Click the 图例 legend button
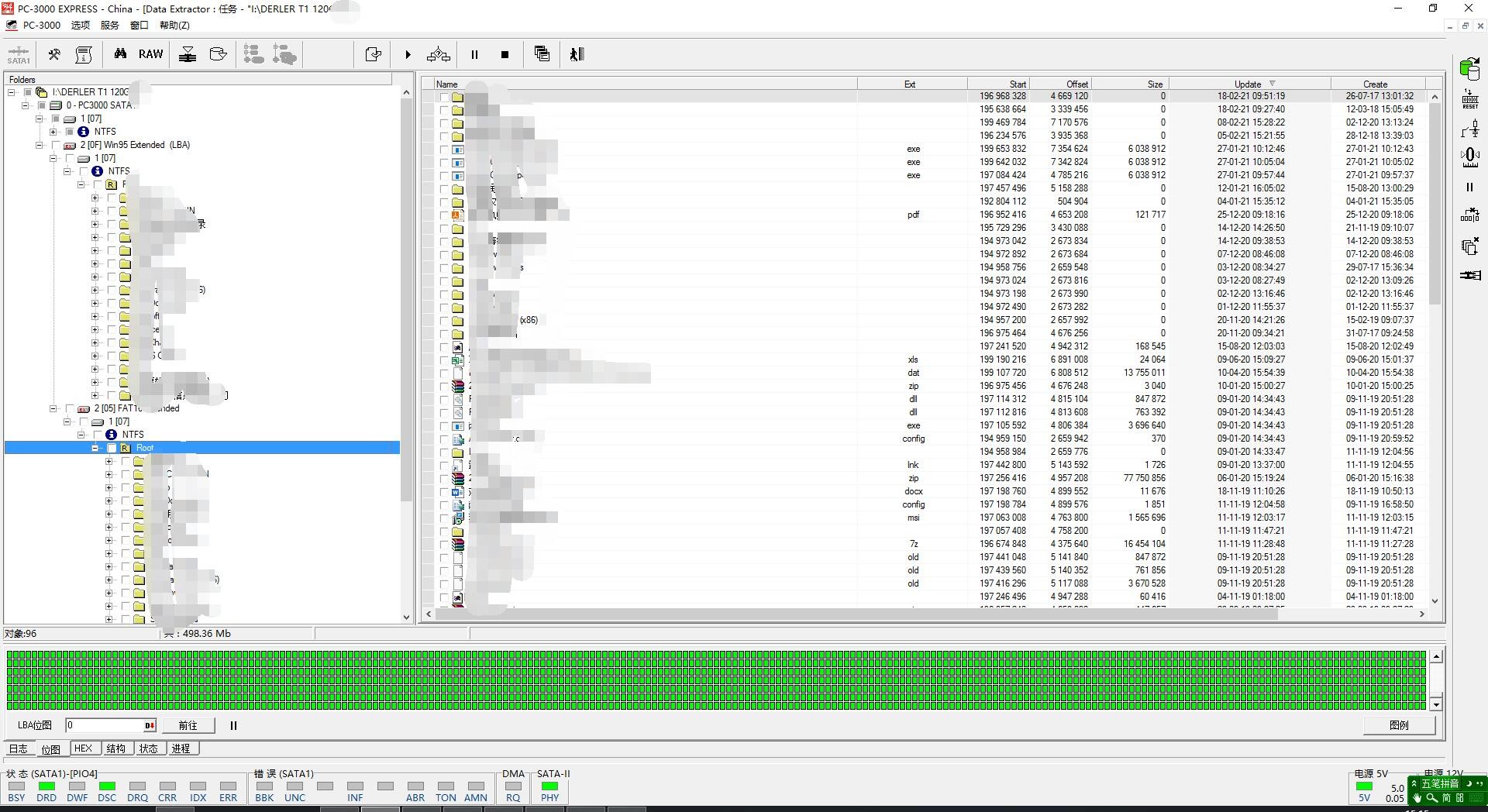This screenshot has width=1488, height=812. [x=1399, y=725]
